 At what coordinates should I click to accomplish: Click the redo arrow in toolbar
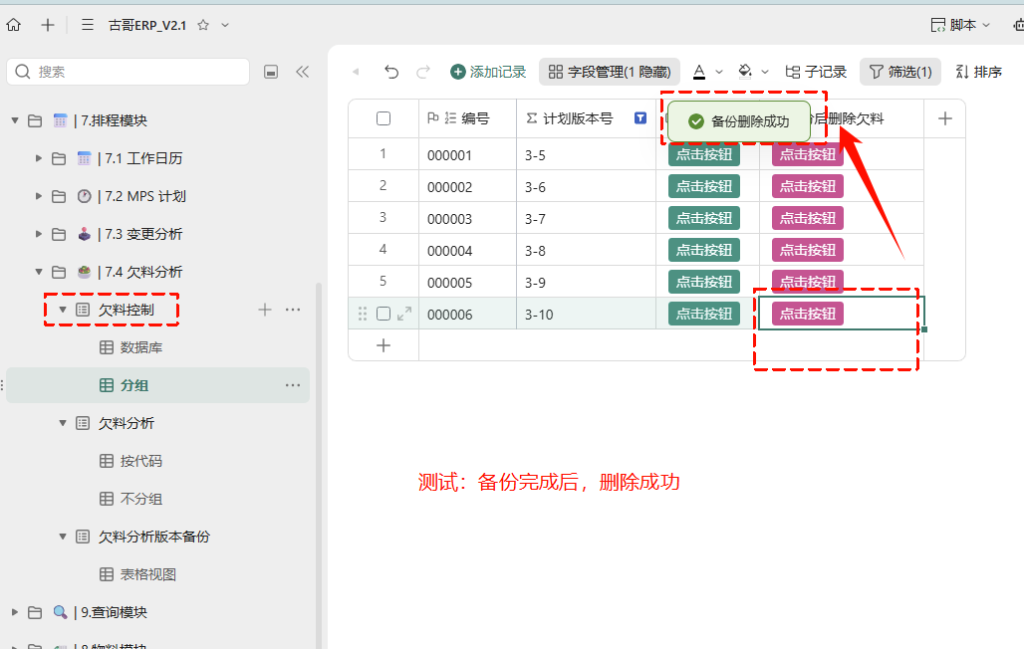point(423,72)
